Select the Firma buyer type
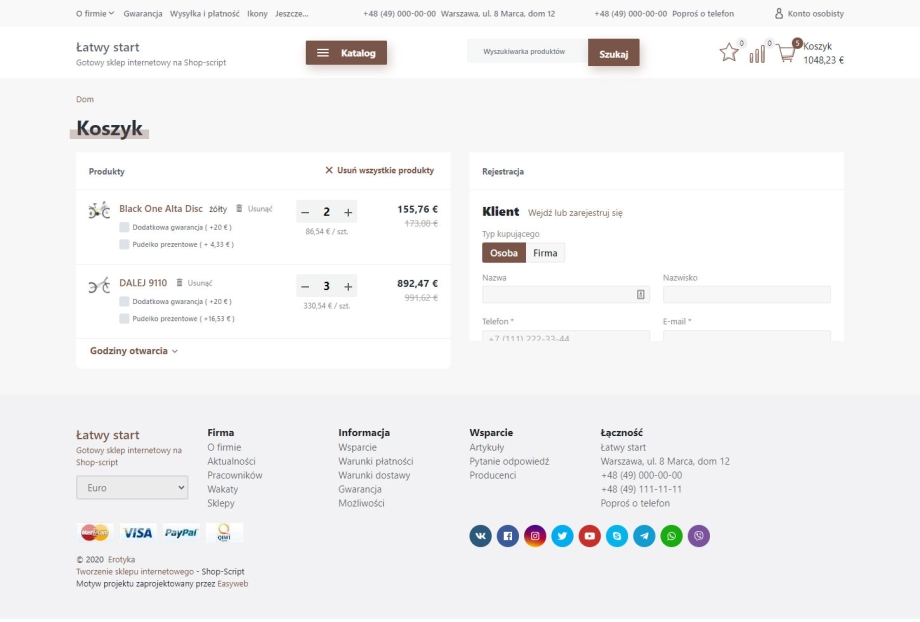The width and height of the screenshot is (920, 622). pyautogui.click(x=545, y=253)
